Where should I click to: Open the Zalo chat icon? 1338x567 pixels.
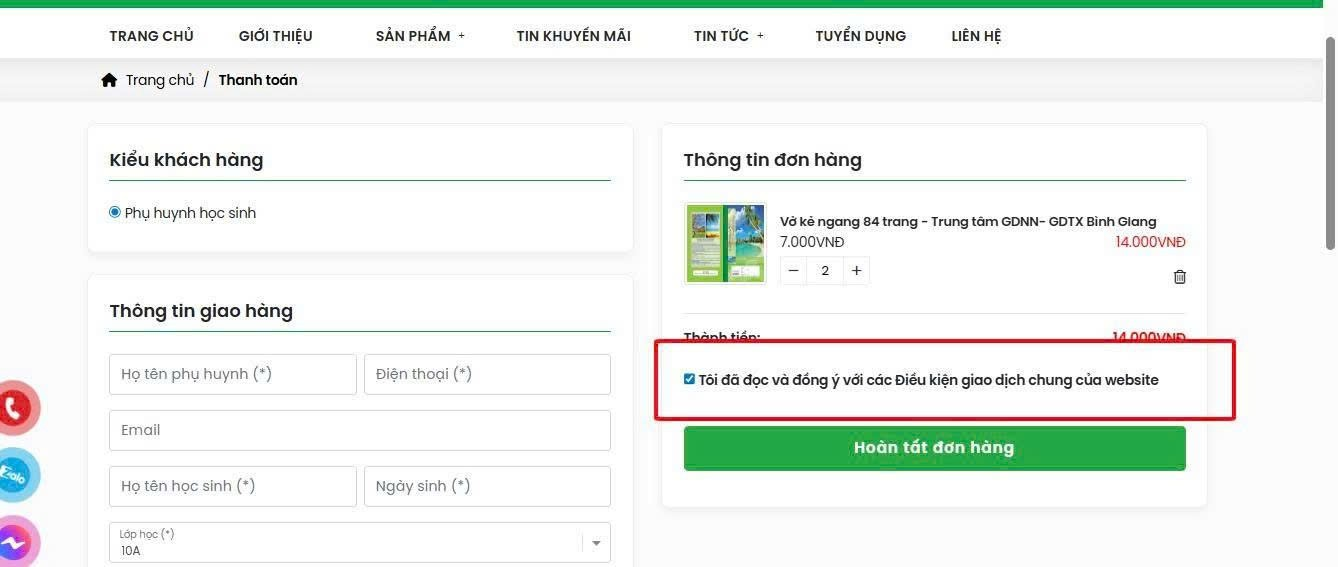coord(14,475)
